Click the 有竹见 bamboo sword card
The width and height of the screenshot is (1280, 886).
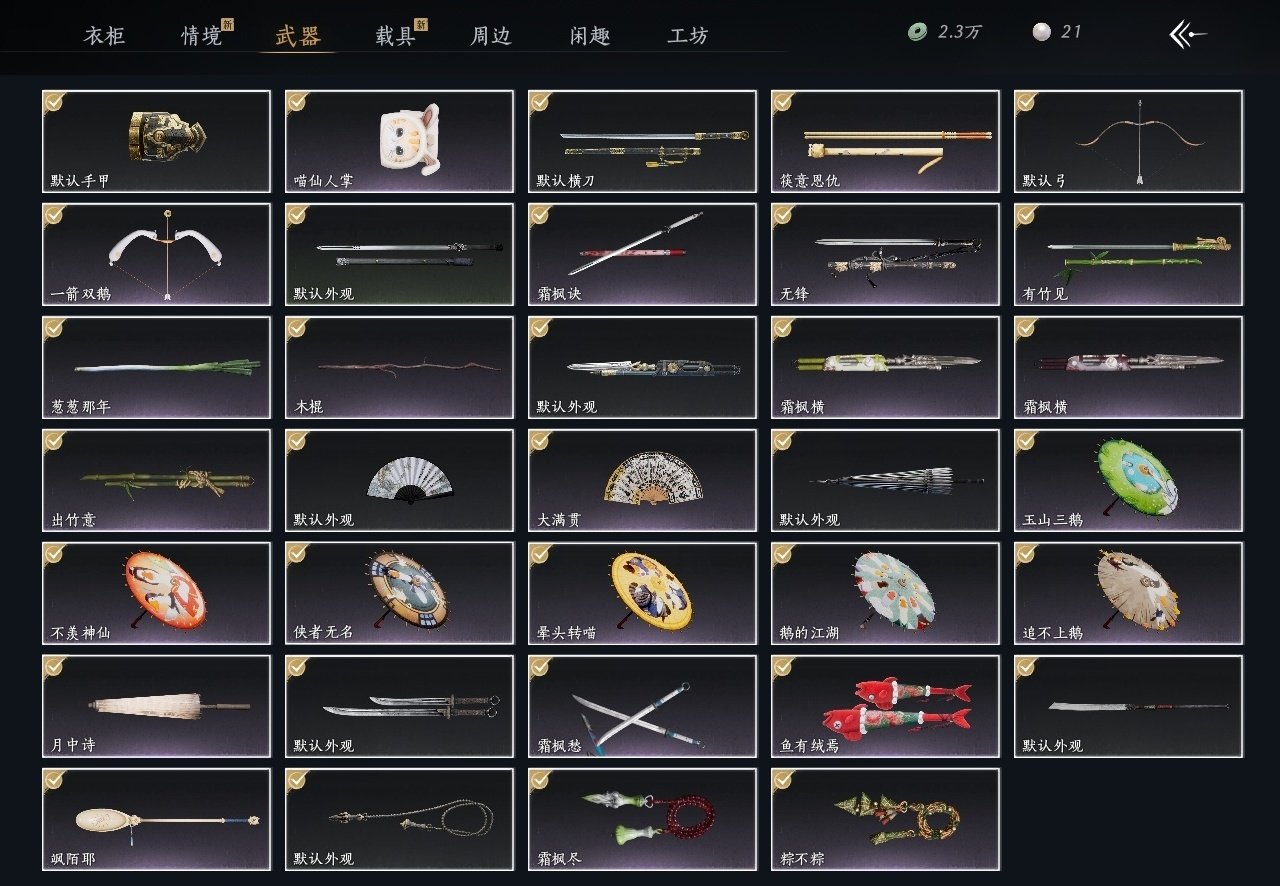point(1128,254)
